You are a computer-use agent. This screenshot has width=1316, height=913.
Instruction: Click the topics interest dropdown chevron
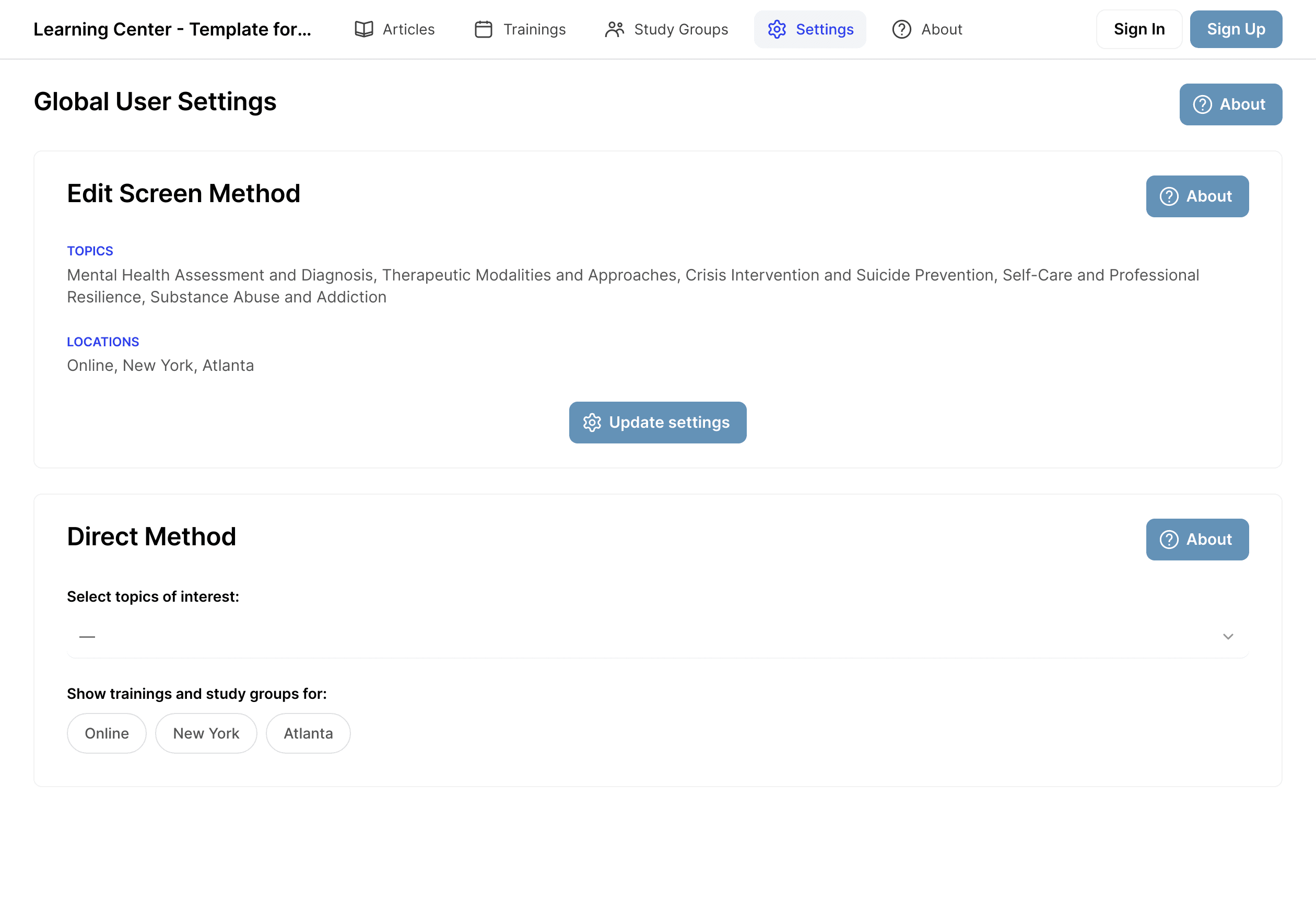1228,635
